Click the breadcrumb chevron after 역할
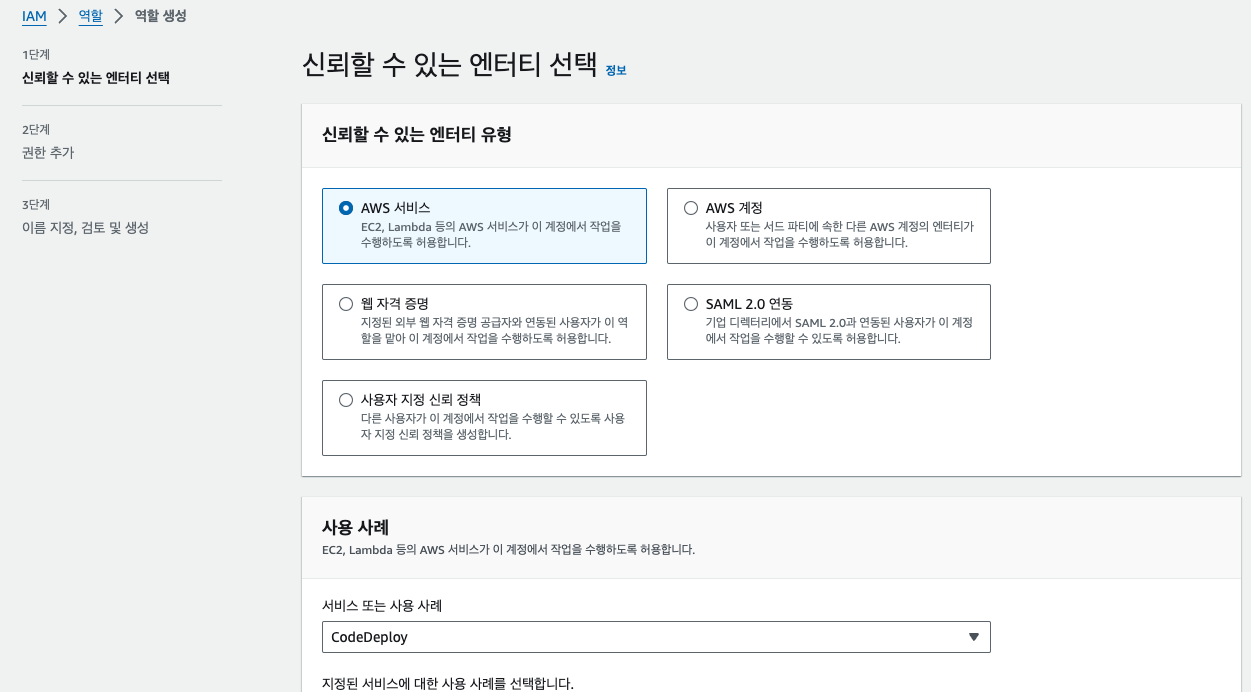This screenshot has height=692, width=1251. (118, 16)
